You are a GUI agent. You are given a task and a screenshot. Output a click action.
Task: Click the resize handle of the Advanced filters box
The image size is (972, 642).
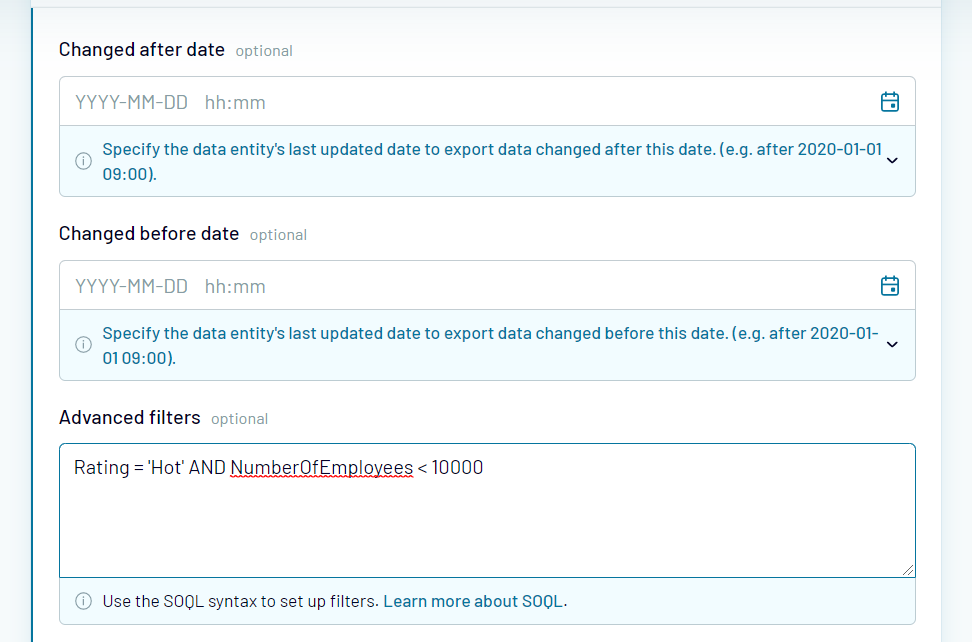click(x=908, y=570)
